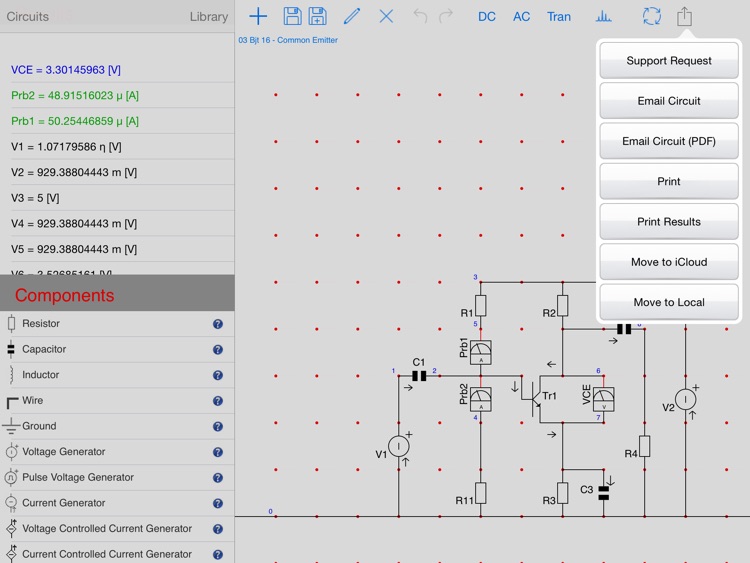
Task: Click the Components panel header
Action: tap(117, 295)
